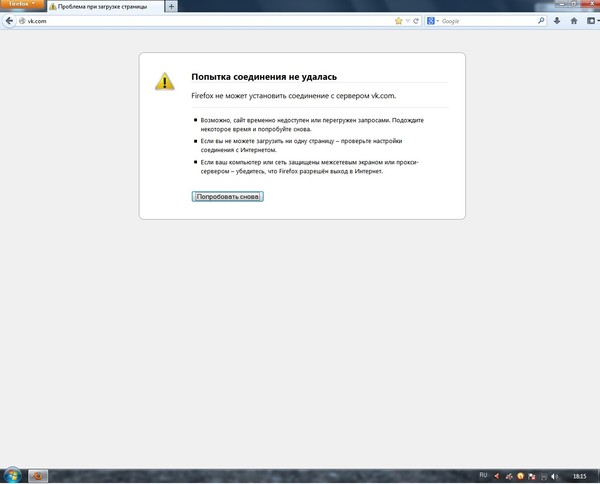Click the Попробовать снова button
Screen dimensions: 600x484
coord(228,197)
